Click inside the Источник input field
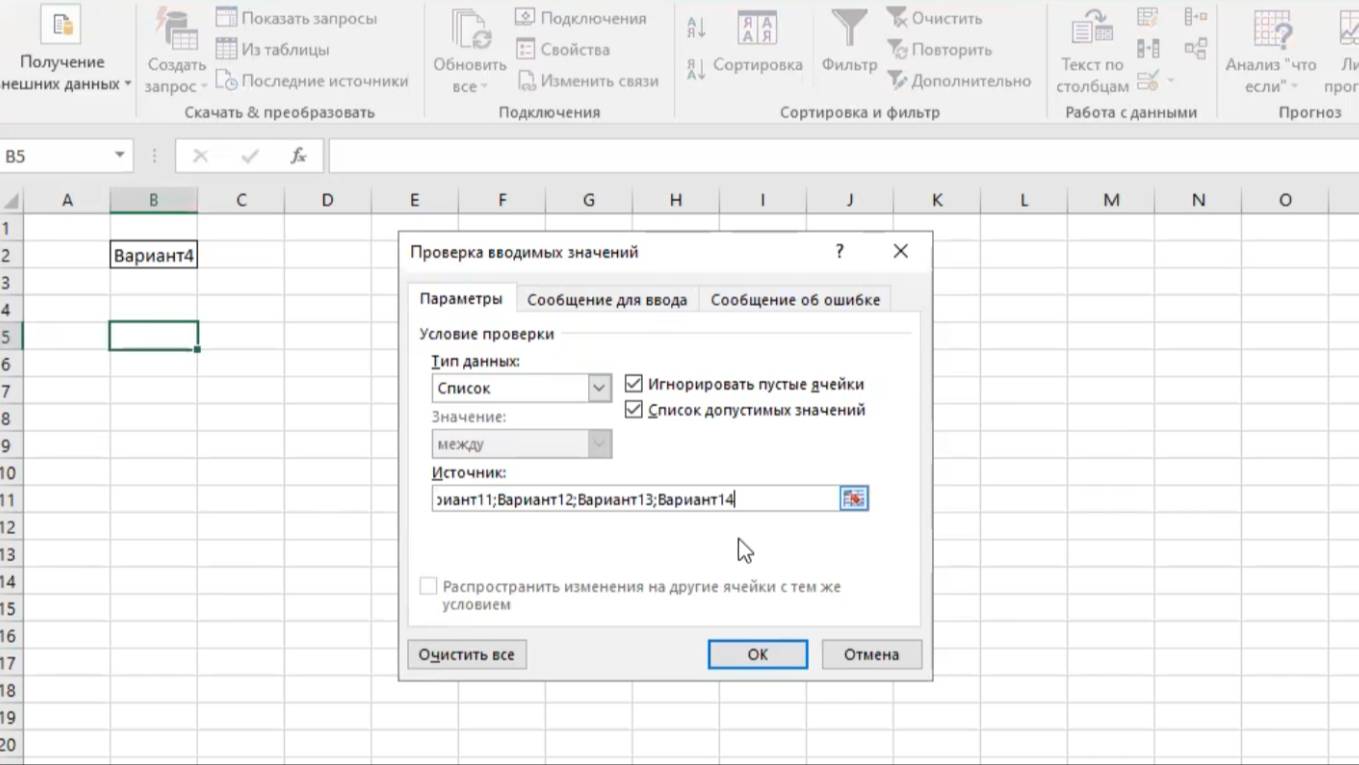This screenshot has width=1359, height=765. (x=636, y=498)
